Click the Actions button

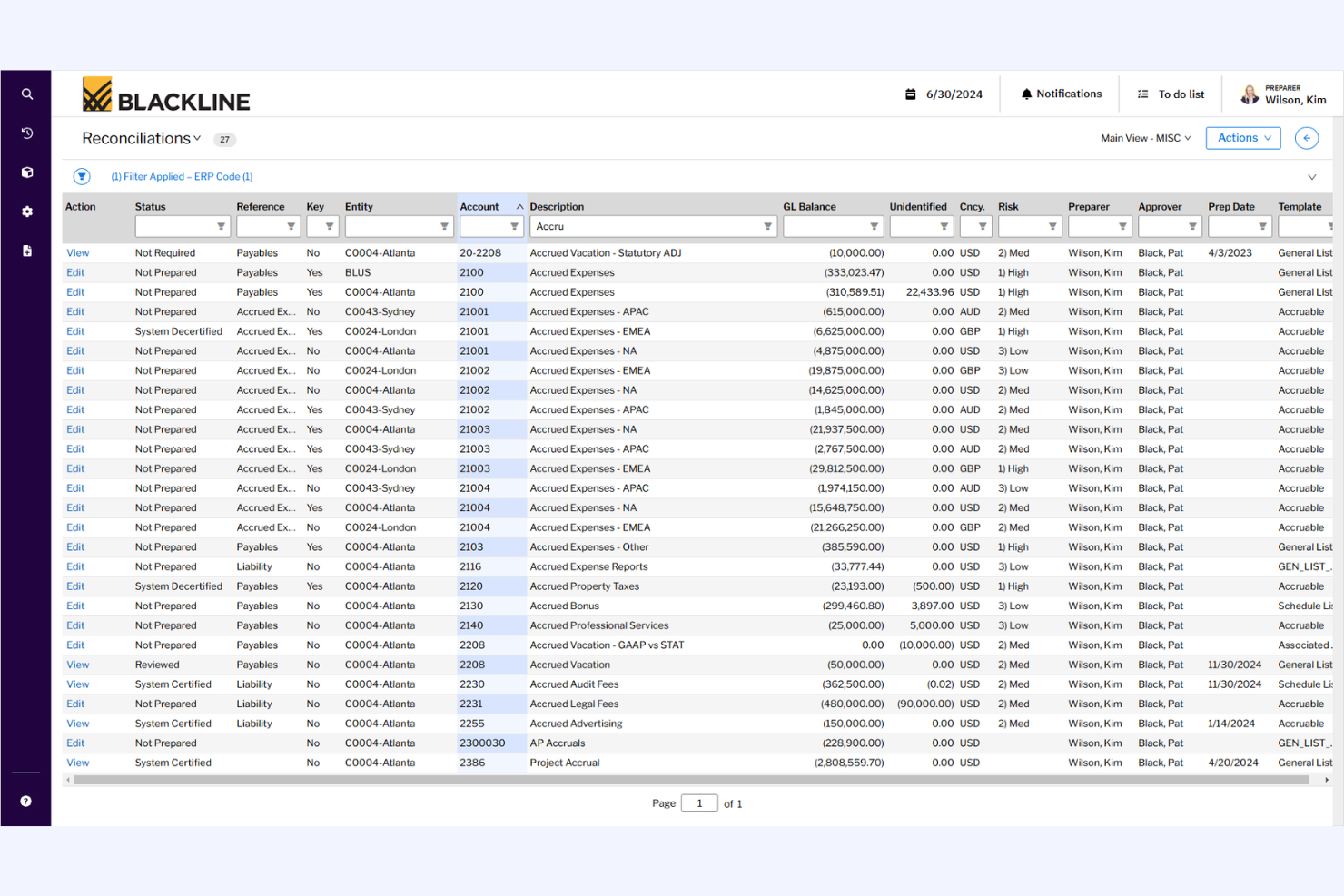1242,138
